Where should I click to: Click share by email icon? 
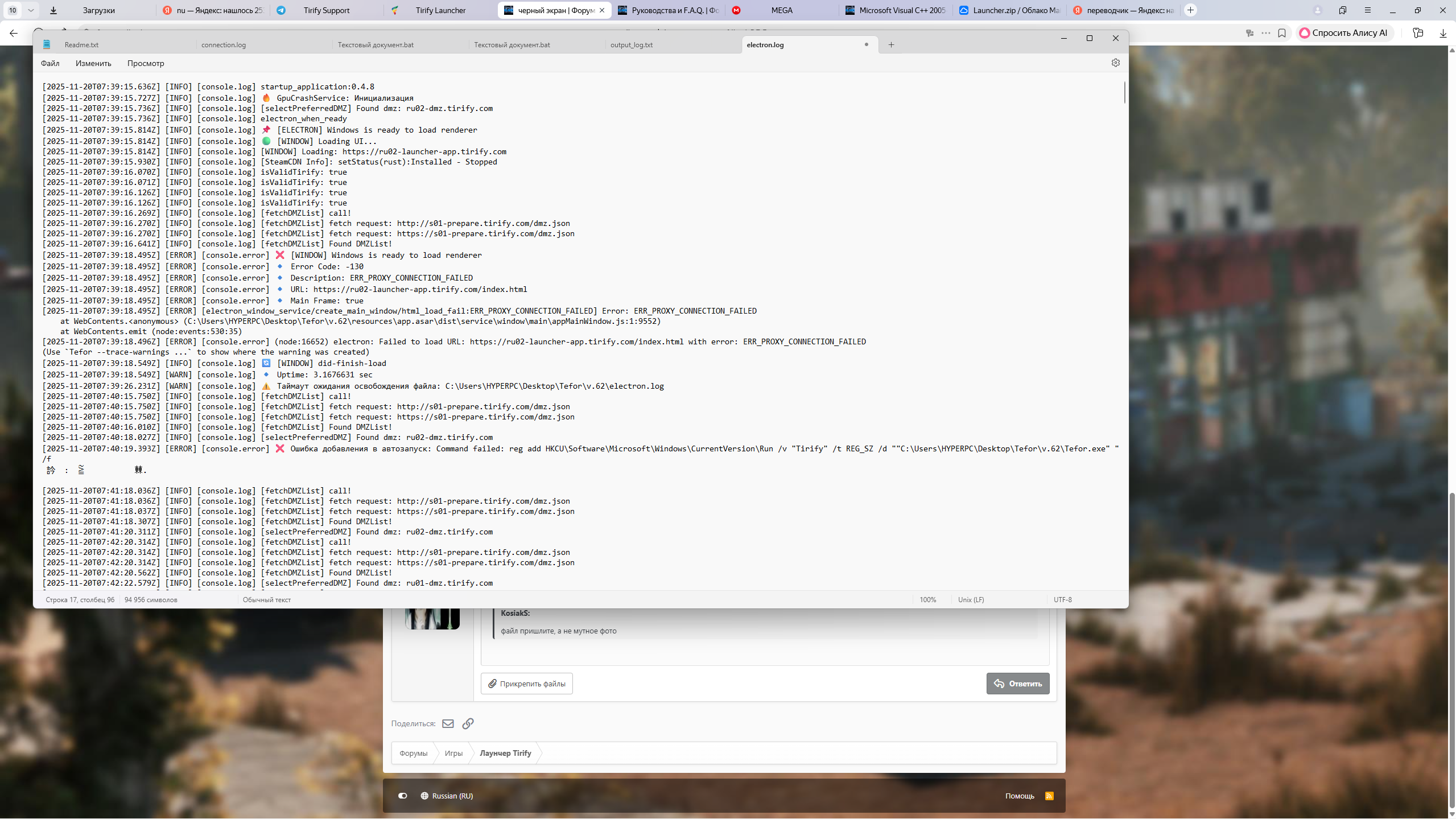coord(448,723)
